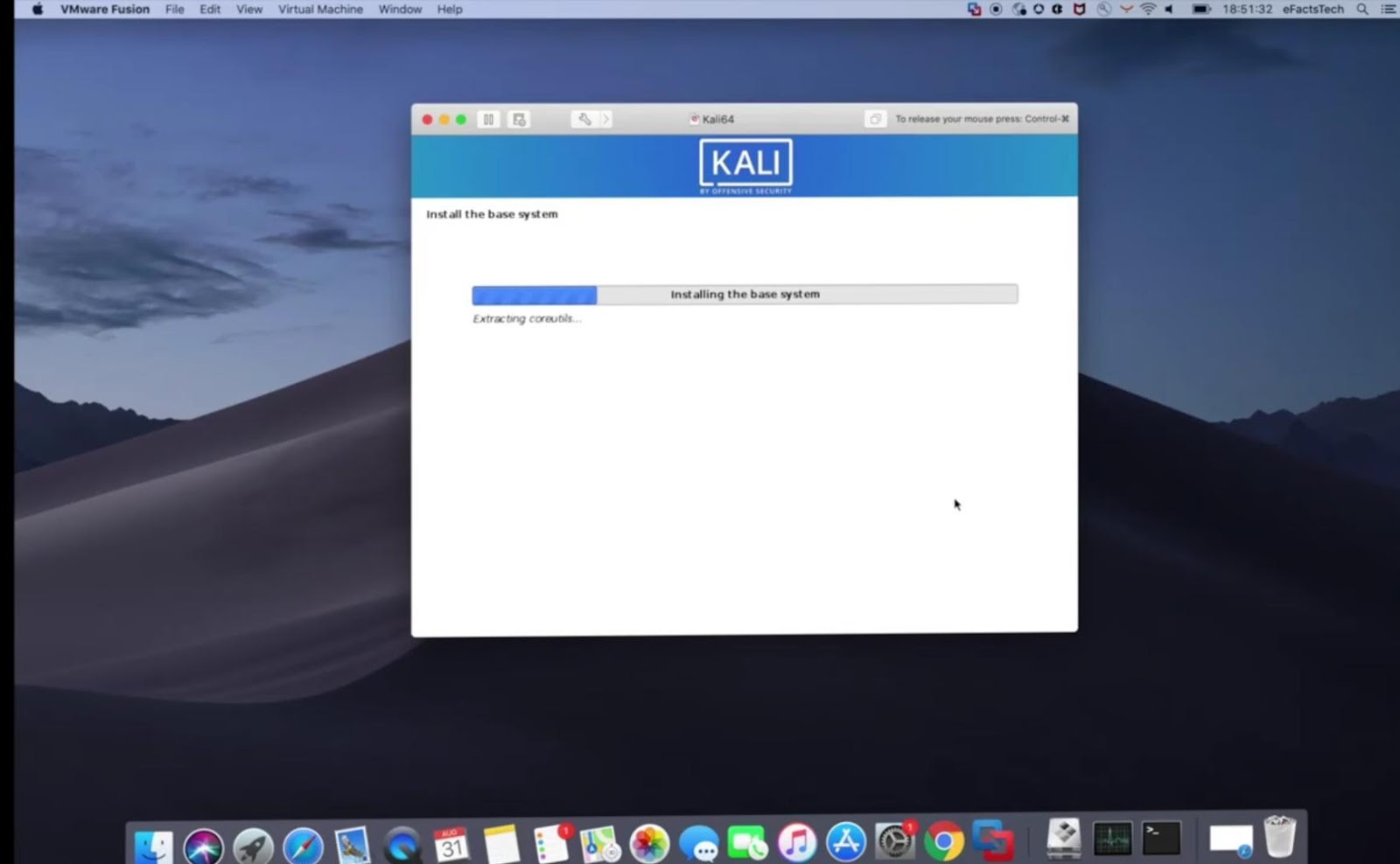Open the Trash in the Dock
The height and width of the screenshot is (864, 1400).
click(1279, 837)
